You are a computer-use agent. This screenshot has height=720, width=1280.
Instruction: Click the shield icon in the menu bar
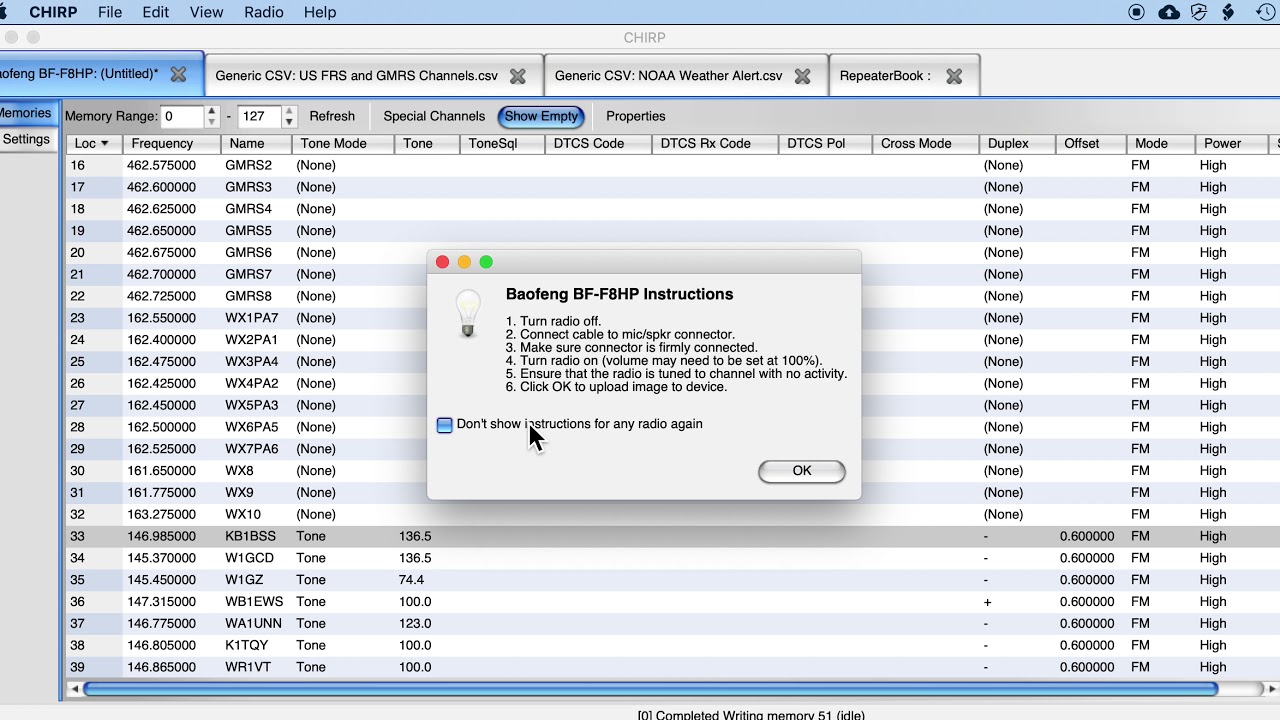[1199, 12]
